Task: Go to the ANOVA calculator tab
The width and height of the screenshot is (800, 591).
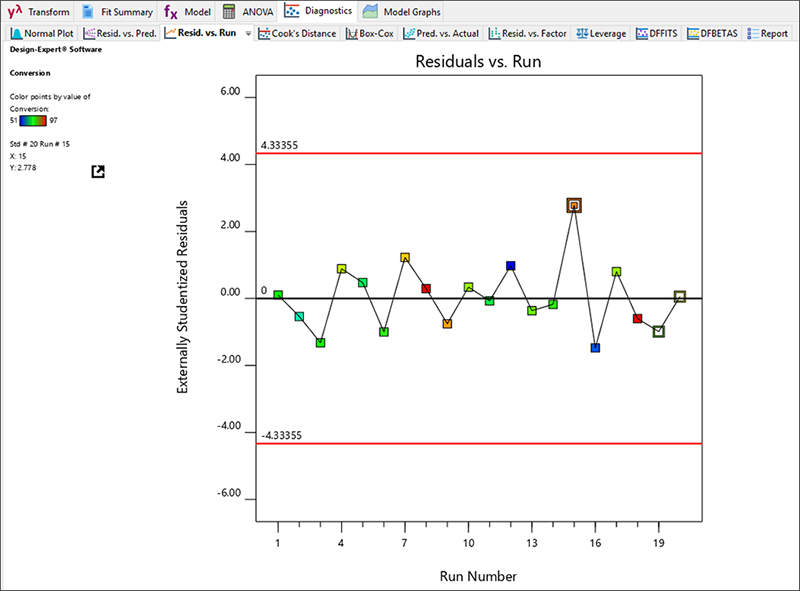Action: (x=248, y=12)
